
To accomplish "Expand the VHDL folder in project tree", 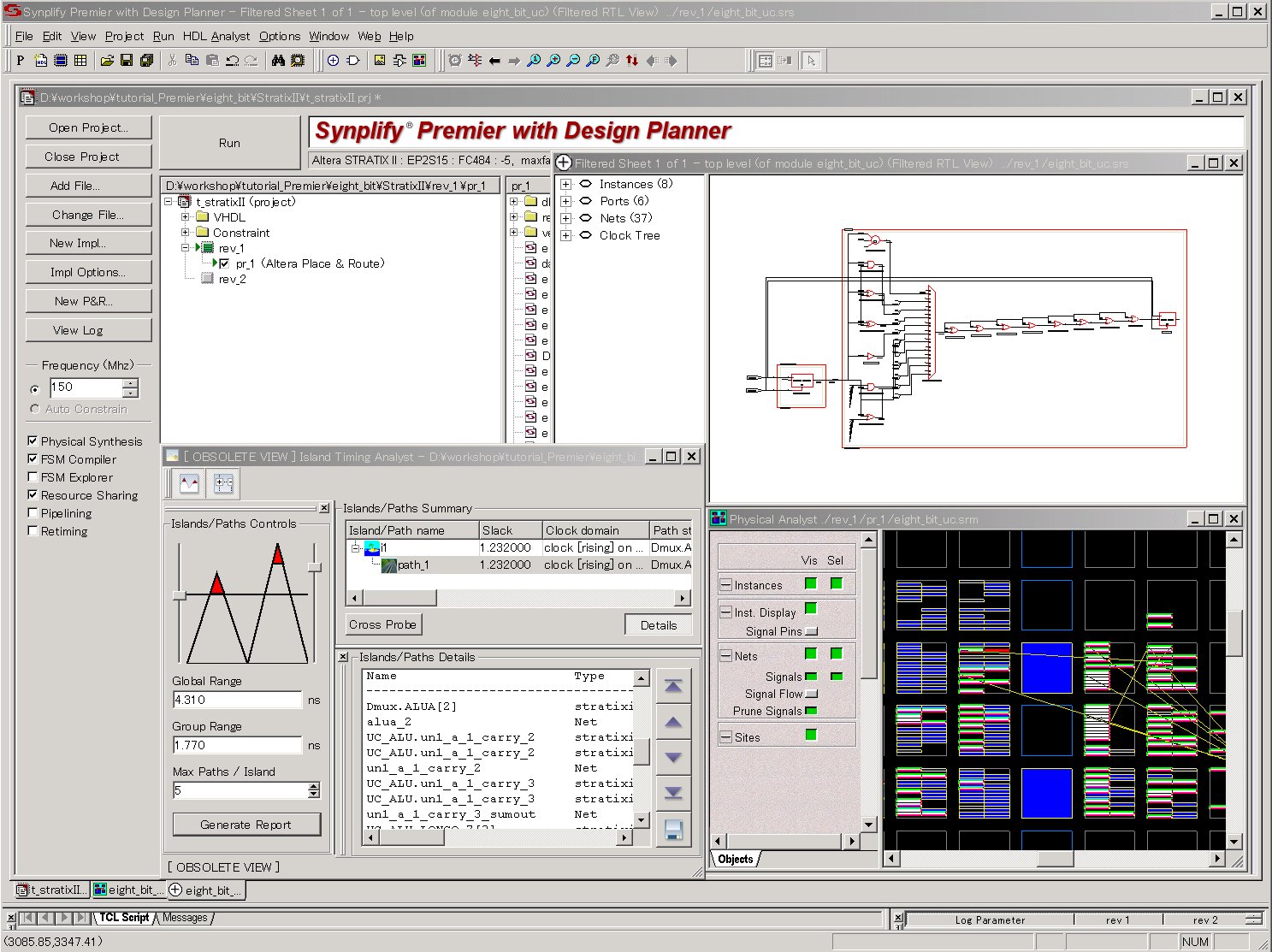I will pos(185,217).
